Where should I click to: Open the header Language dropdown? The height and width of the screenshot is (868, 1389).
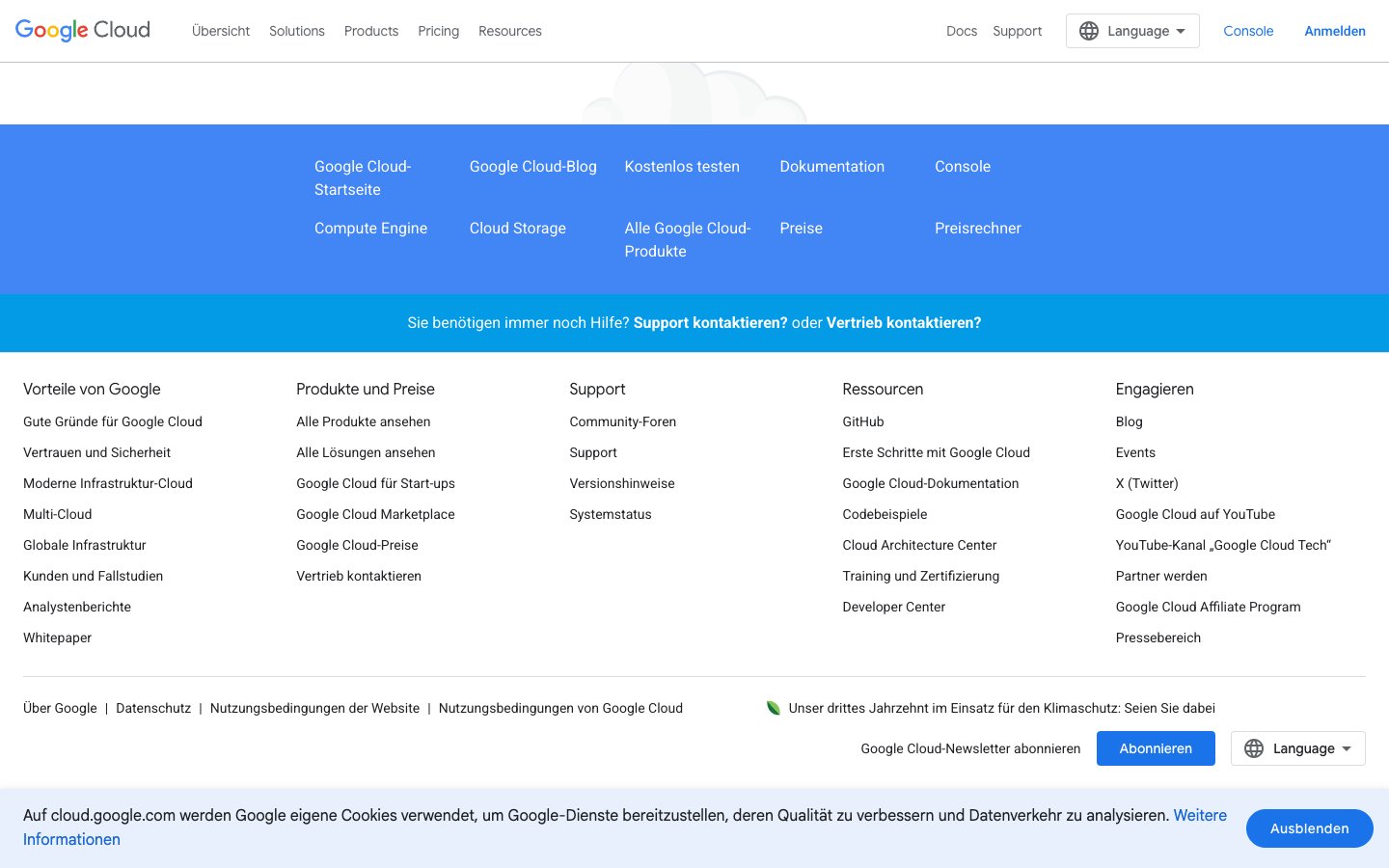point(1131,31)
